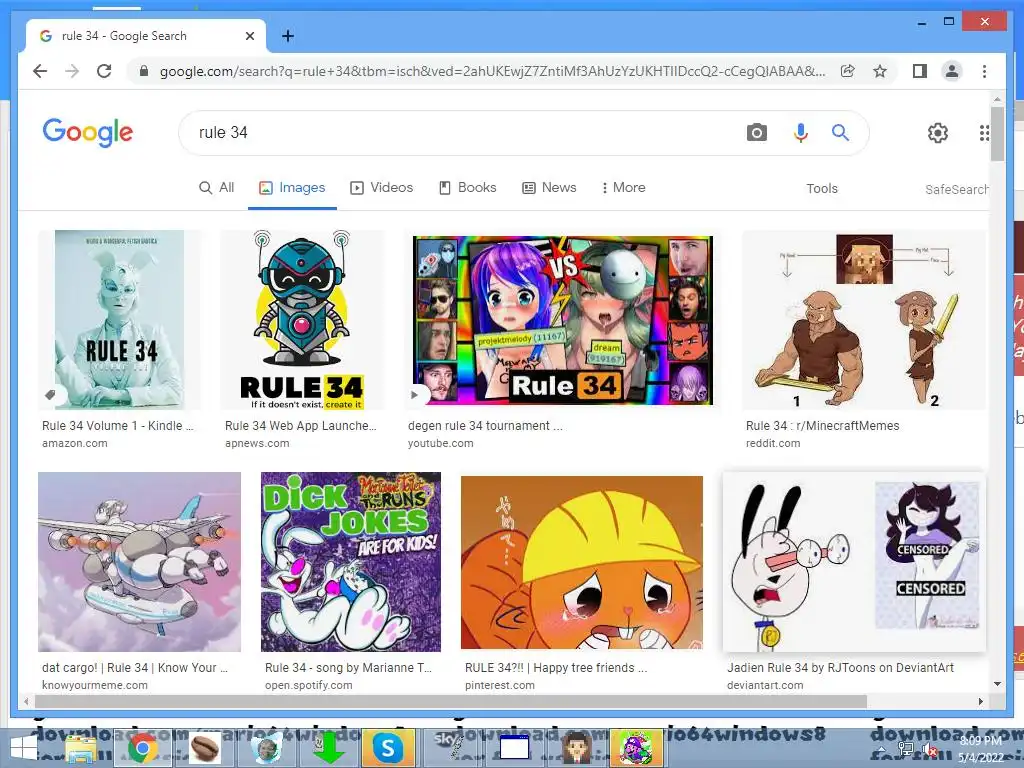Click the horizontal scroll right arrow
The image size is (1024, 768).
click(x=980, y=701)
